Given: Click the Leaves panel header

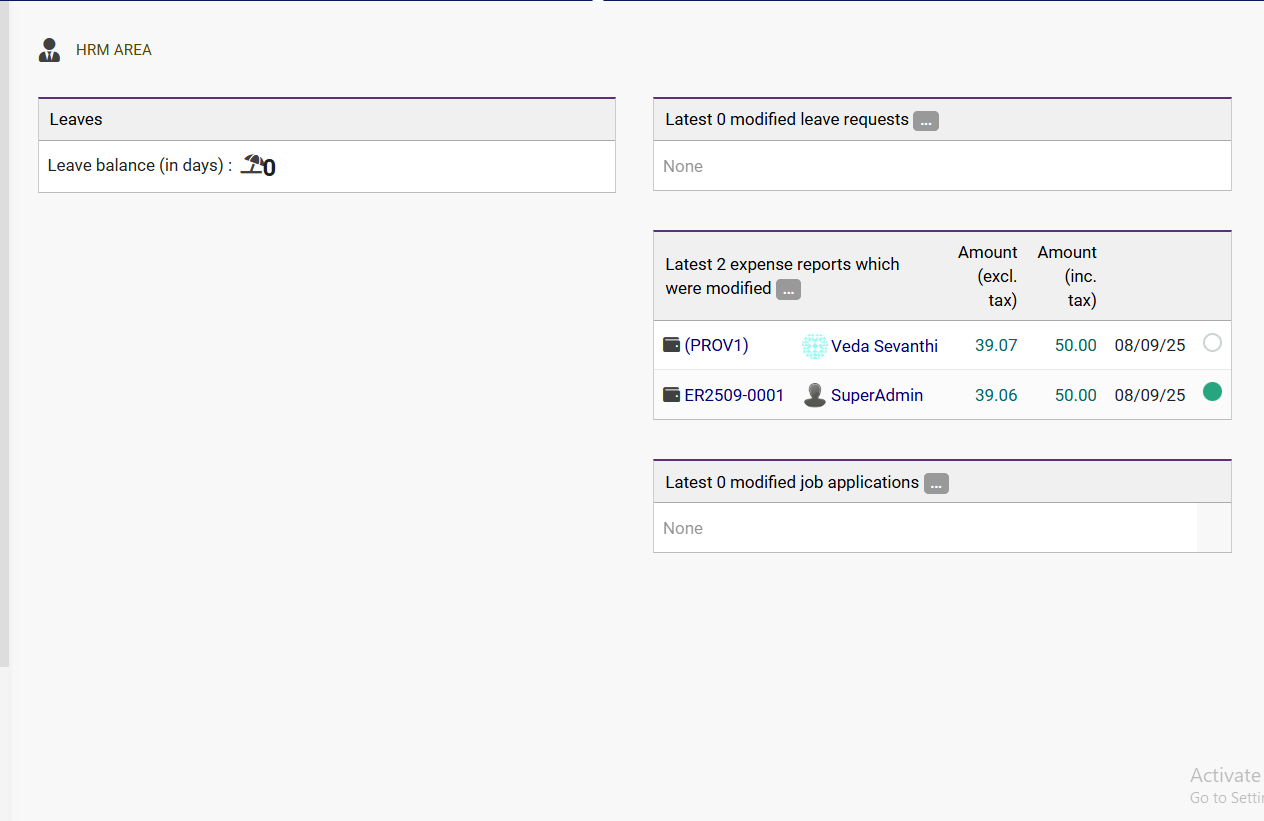Looking at the screenshot, I should pos(76,119).
